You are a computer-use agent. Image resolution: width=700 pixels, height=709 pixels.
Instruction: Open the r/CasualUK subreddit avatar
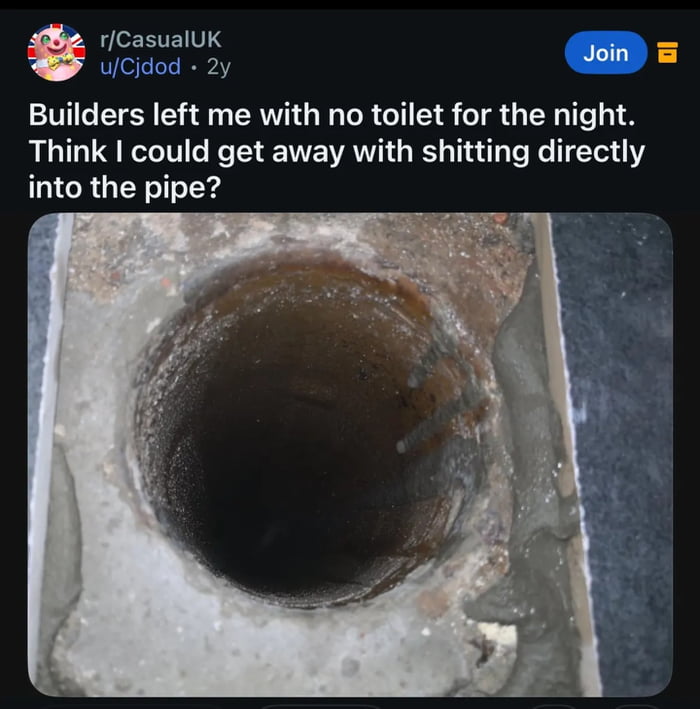click(x=56, y=53)
